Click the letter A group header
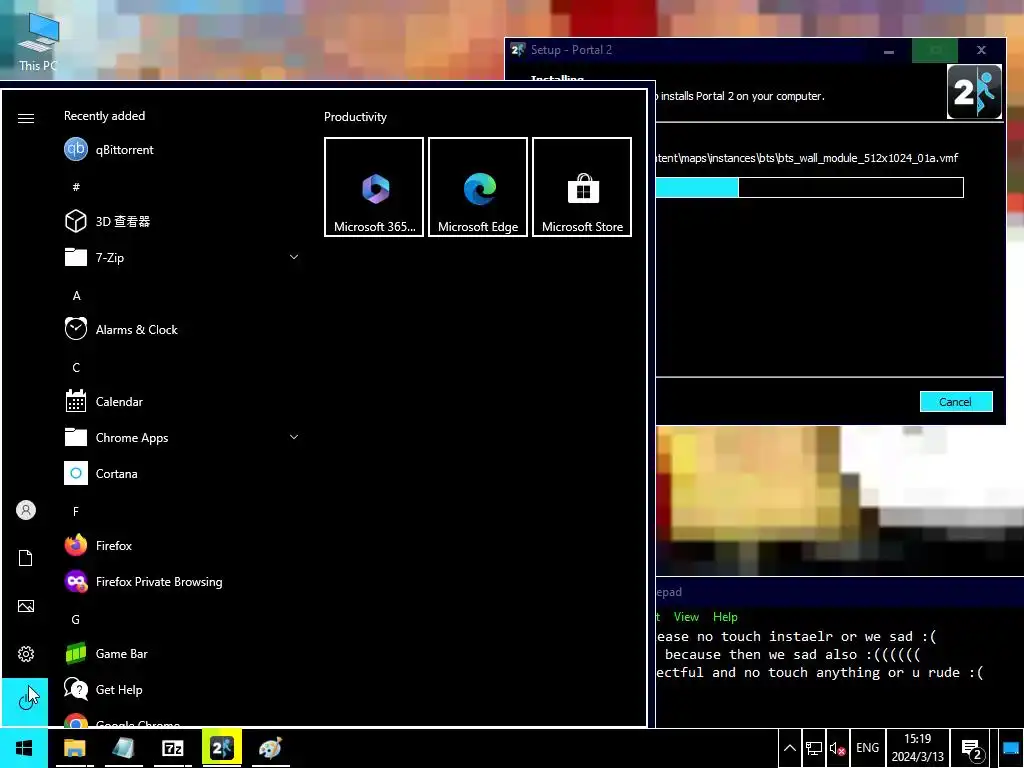 tap(76, 296)
